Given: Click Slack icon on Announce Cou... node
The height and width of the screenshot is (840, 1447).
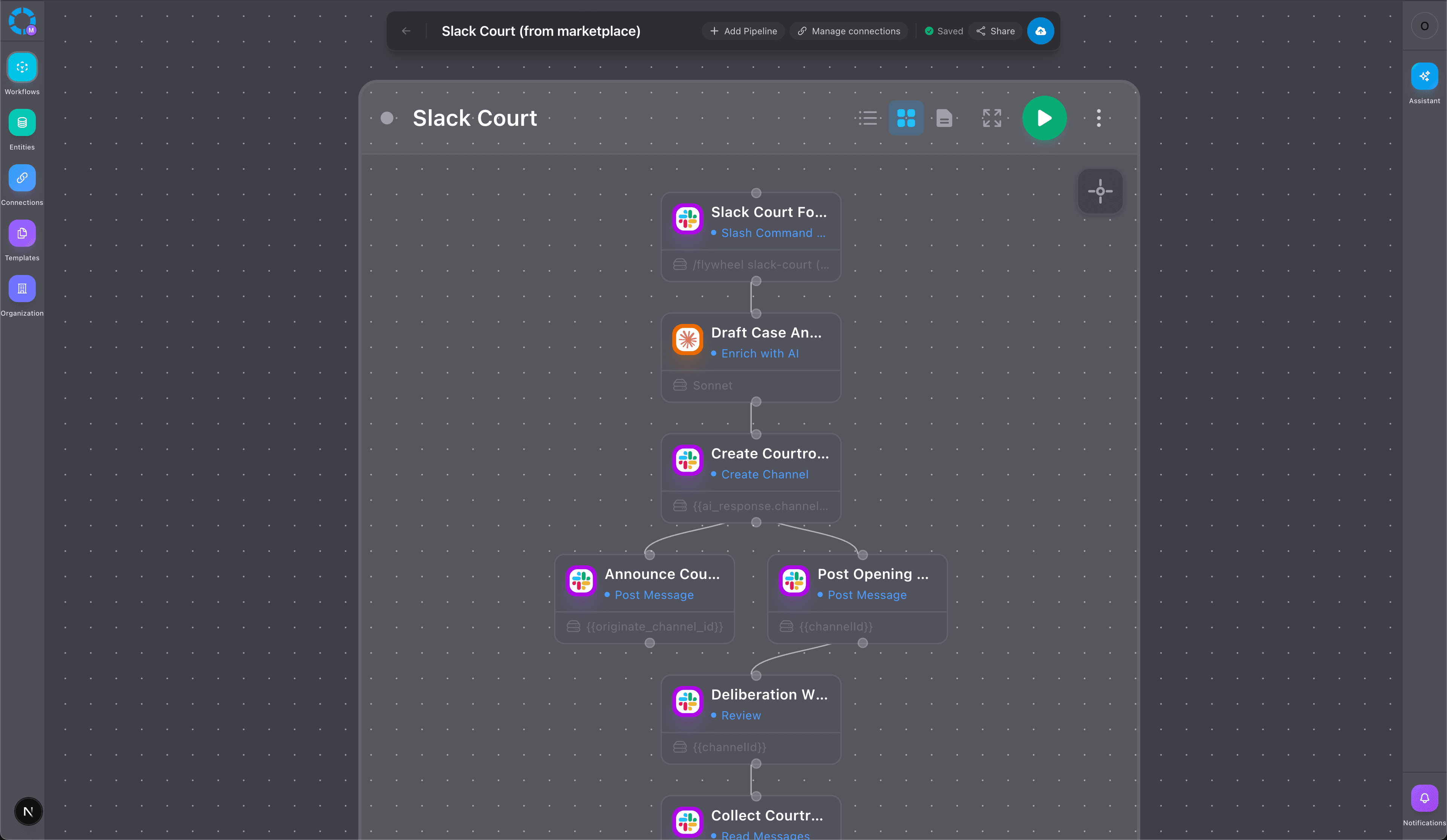Looking at the screenshot, I should tap(581, 580).
